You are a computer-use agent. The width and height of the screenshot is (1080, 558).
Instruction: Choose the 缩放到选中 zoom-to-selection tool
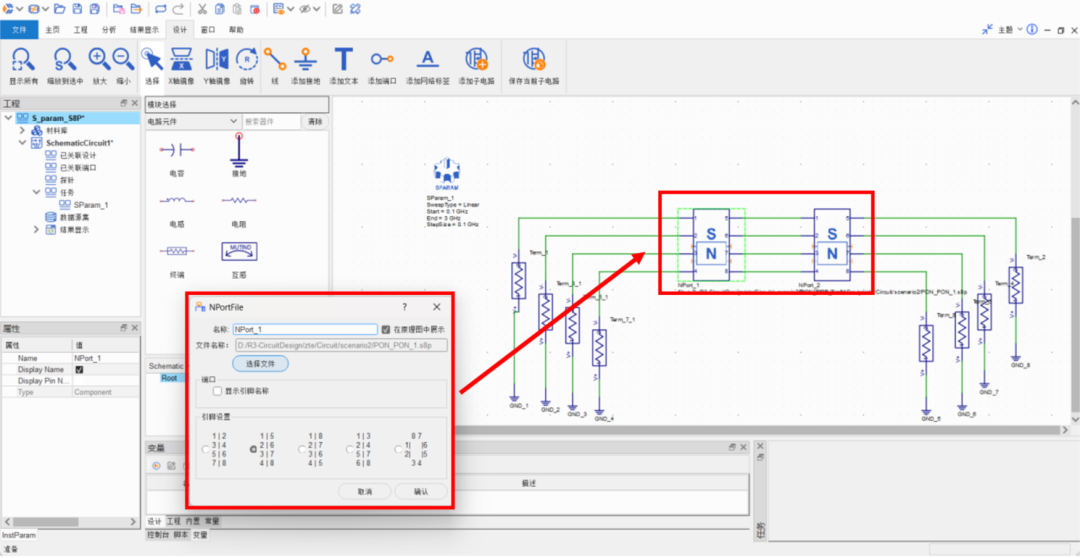pos(65,66)
